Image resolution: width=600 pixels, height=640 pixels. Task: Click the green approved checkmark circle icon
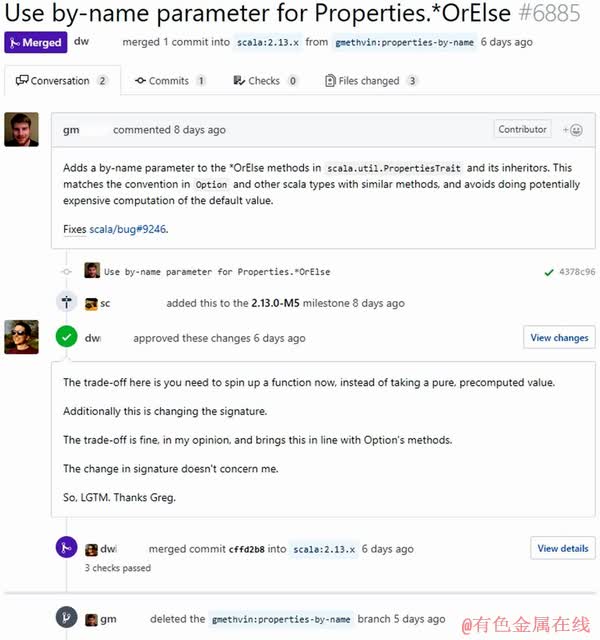point(67,337)
